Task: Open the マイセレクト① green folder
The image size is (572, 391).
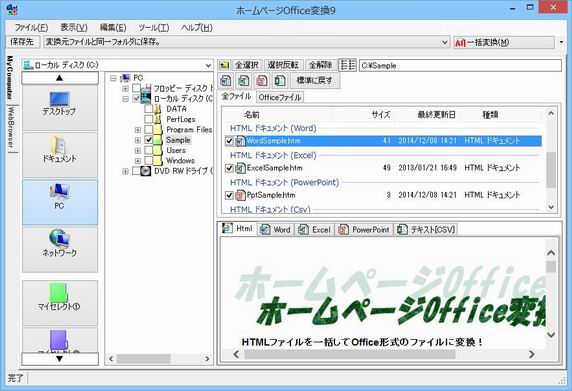Action: [x=60, y=302]
